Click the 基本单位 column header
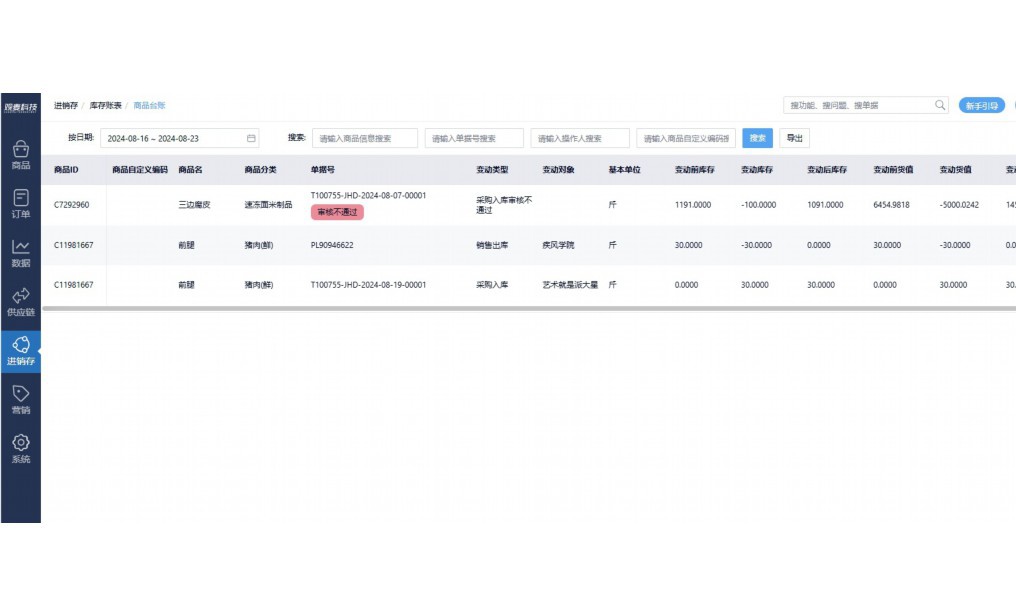This screenshot has height=616, width=1016. (x=625, y=170)
